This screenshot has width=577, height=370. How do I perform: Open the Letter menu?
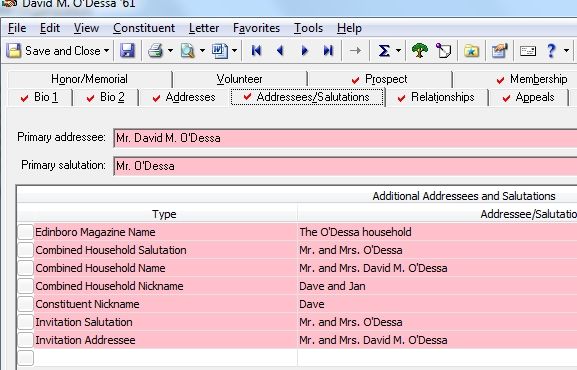click(x=204, y=28)
